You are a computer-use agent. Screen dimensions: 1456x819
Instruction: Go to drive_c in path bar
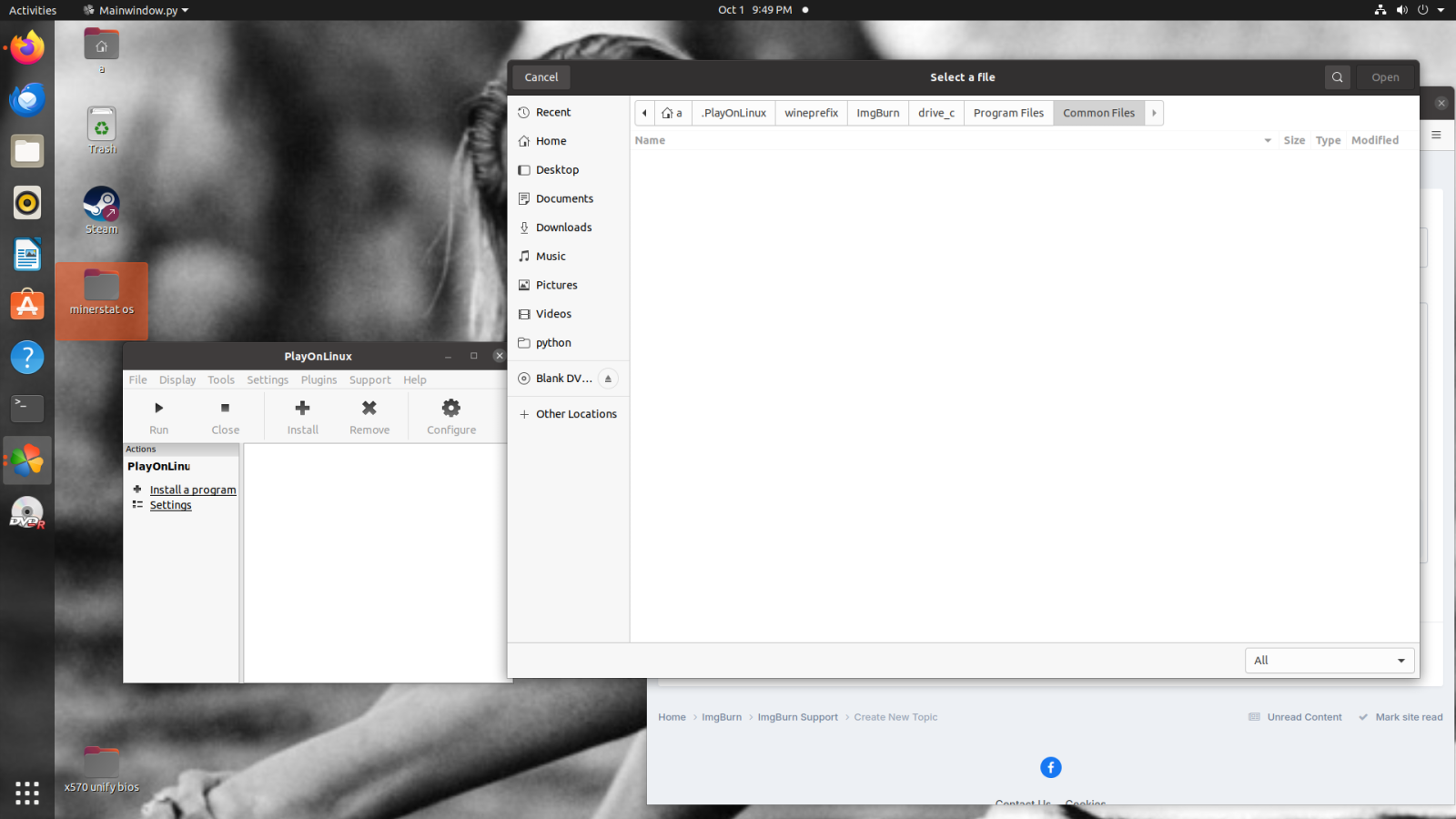coord(936,113)
